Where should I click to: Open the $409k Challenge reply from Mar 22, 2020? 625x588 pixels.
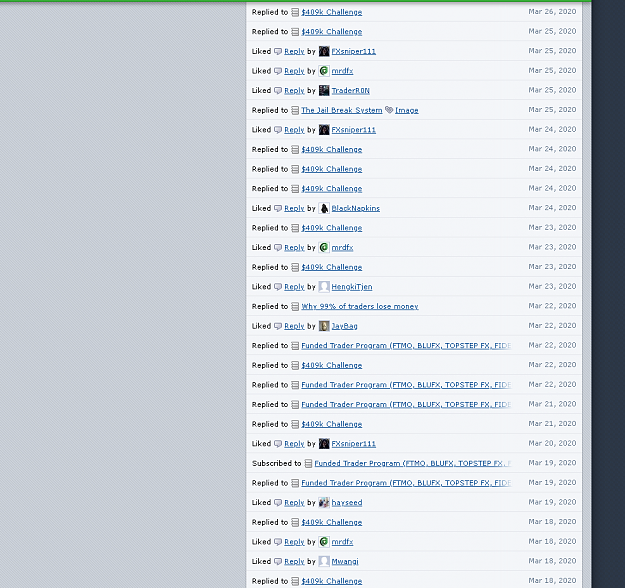(332, 366)
